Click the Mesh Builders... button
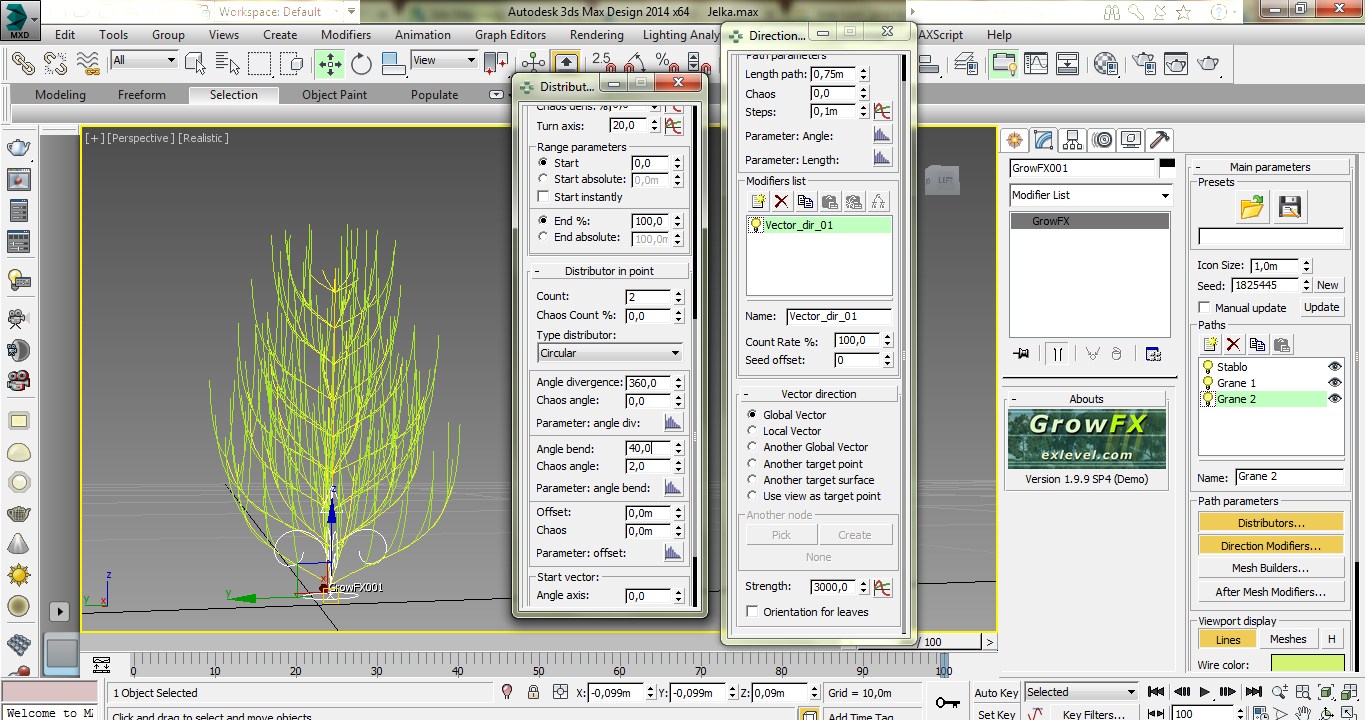Viewport: 1365px width, 720px height. 1271,568
